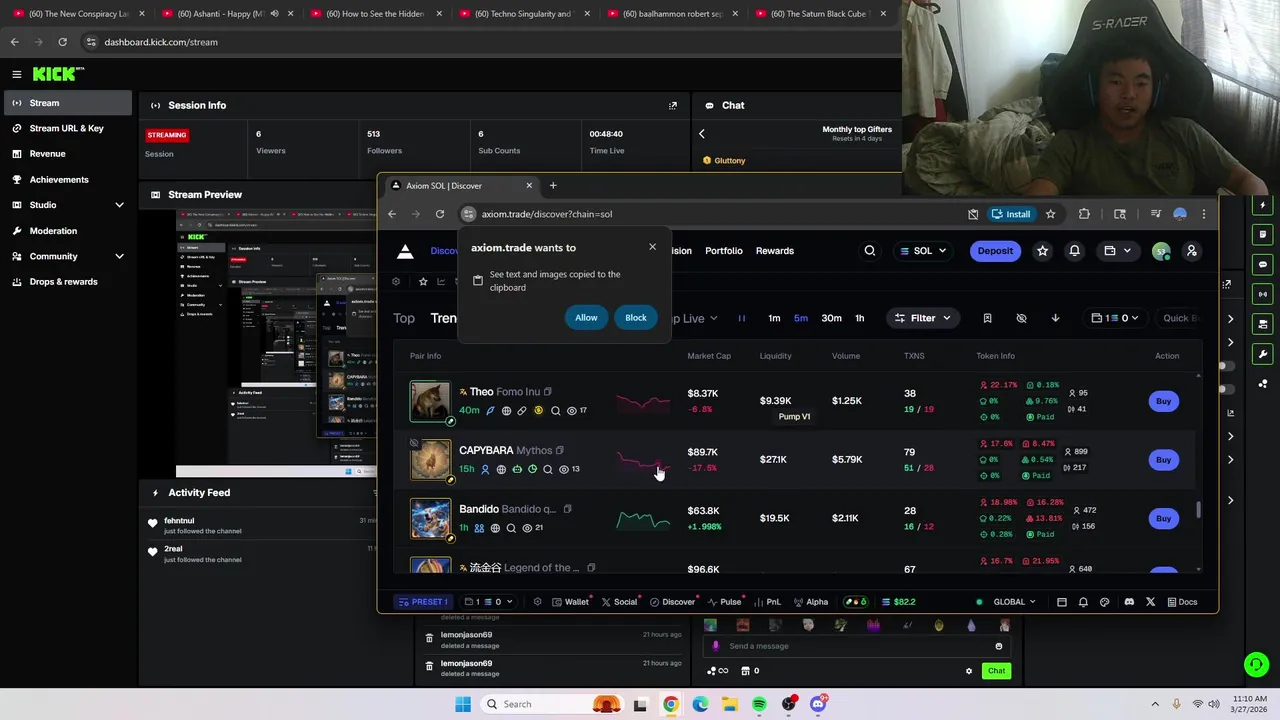Collapse chat panel with left arrow
Screen dimensions: 1280x720
click(701, 133)
